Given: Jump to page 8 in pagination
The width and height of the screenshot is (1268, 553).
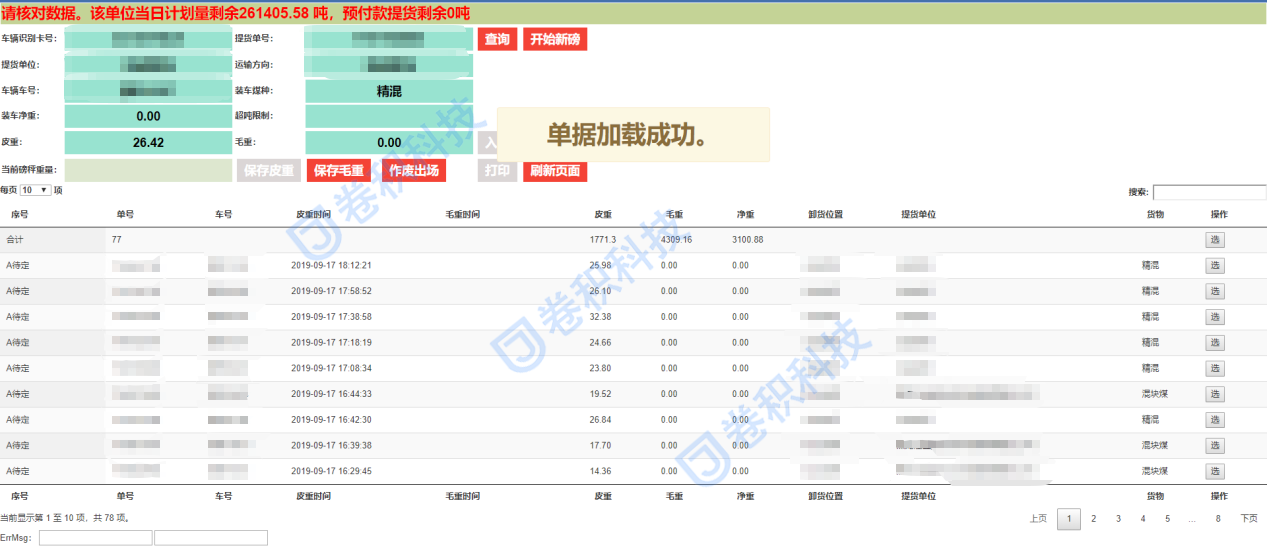Looking at the screenshot, I should click(1217, 518).
